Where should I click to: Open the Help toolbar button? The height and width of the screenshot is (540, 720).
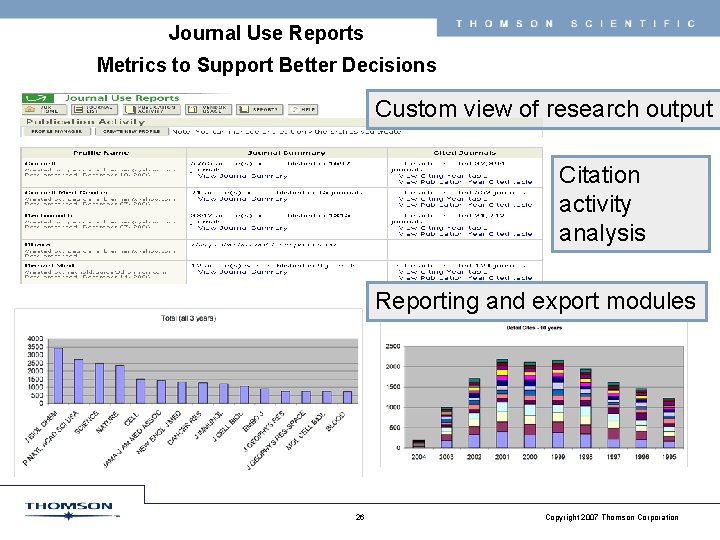tap(303, 110)
